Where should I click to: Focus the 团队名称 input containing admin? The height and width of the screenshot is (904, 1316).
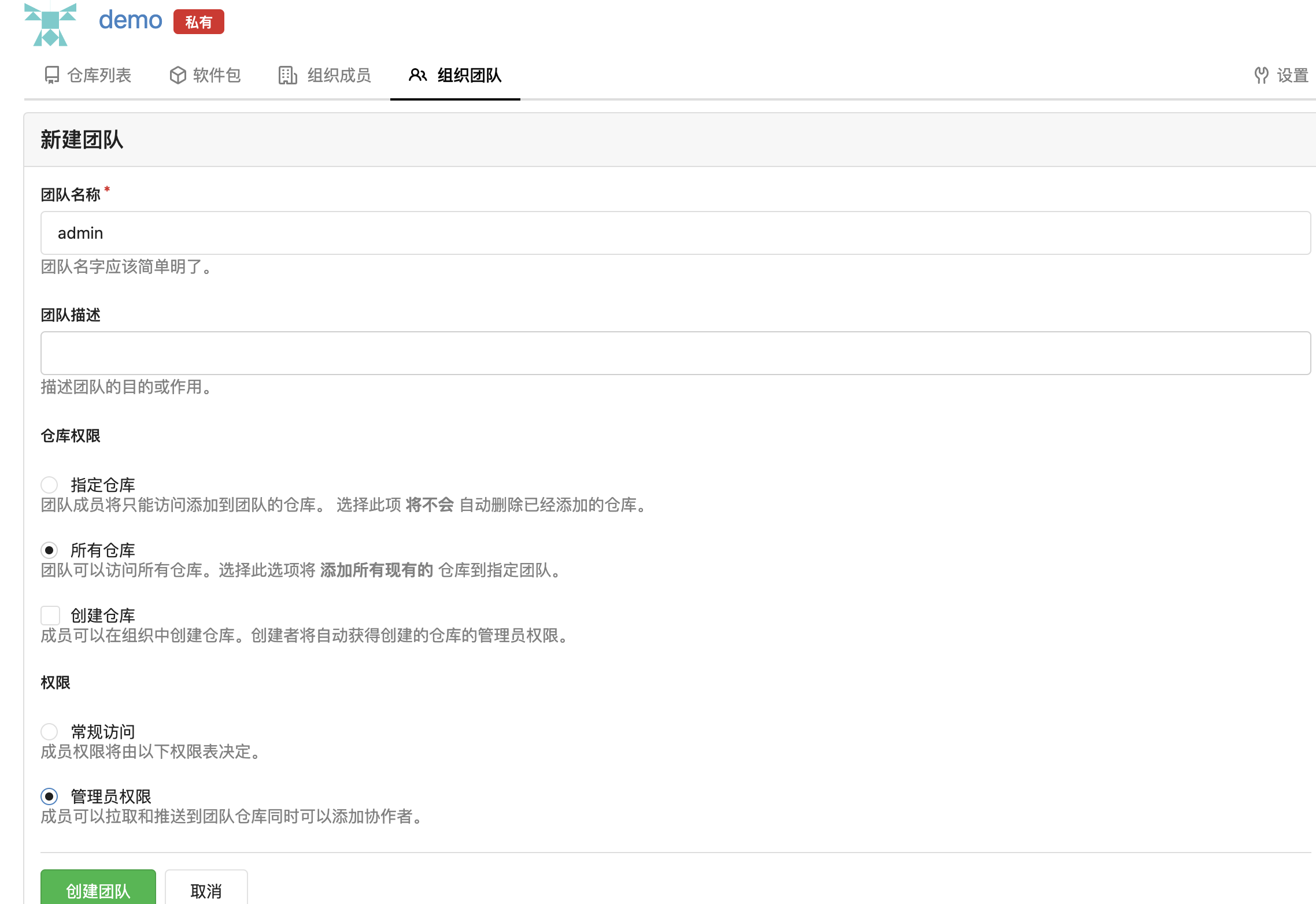click(675, 233)
